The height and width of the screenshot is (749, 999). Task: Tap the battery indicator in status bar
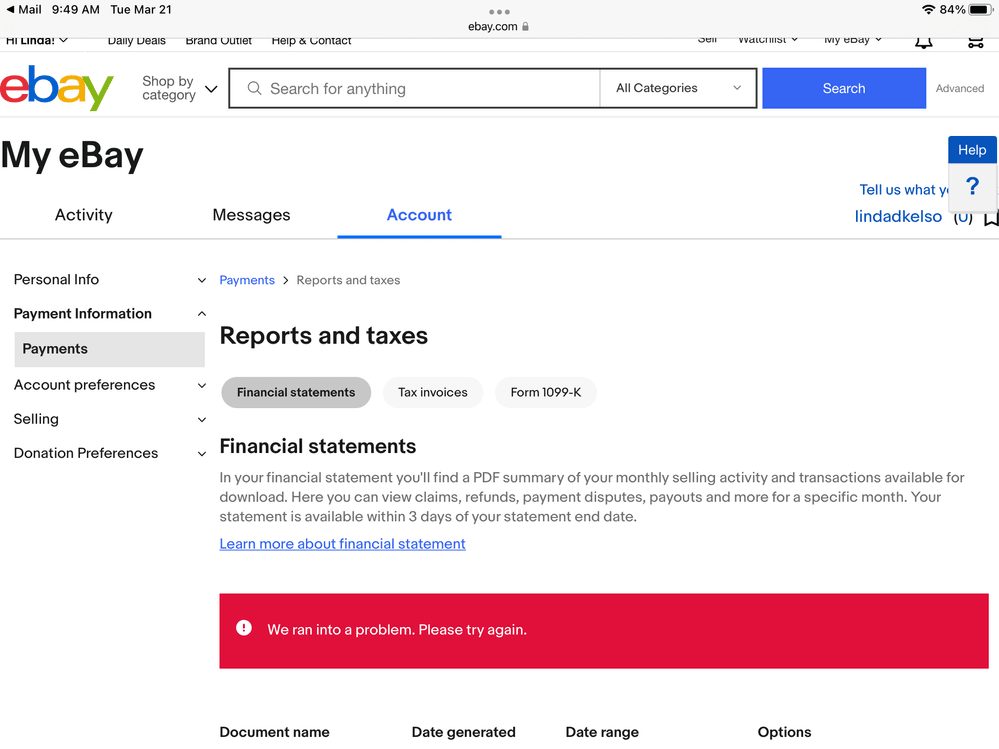(980, 10)
